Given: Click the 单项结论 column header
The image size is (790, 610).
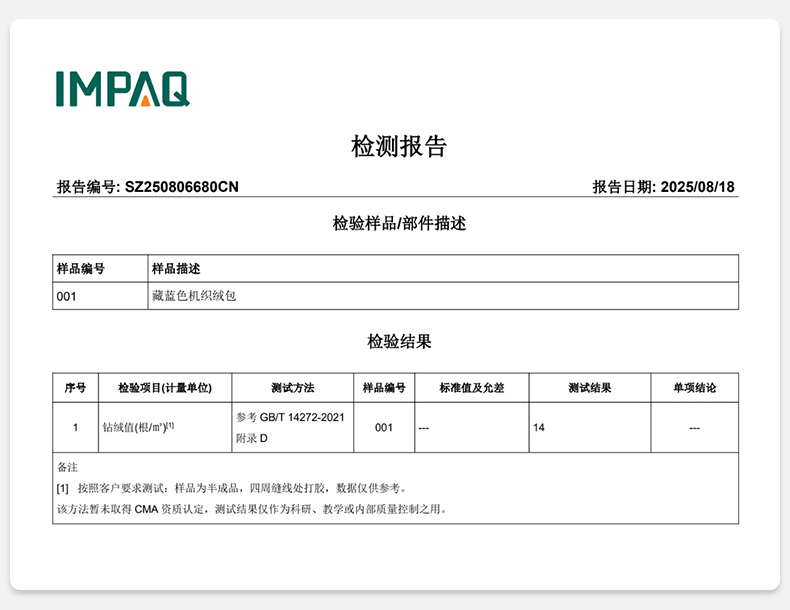Looking at the screenshot, I should coord(694,388).
